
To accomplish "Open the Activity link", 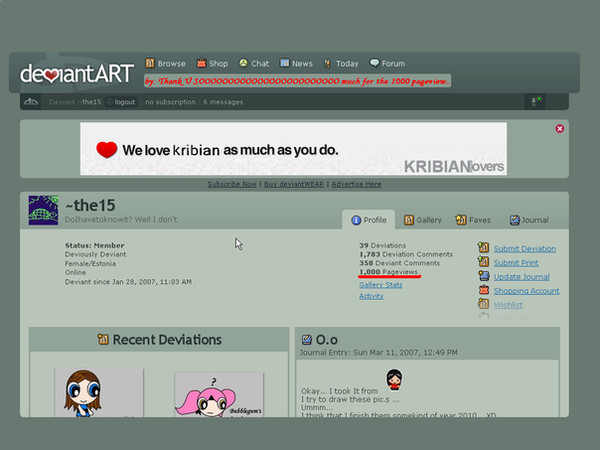I will coord(371,296).
